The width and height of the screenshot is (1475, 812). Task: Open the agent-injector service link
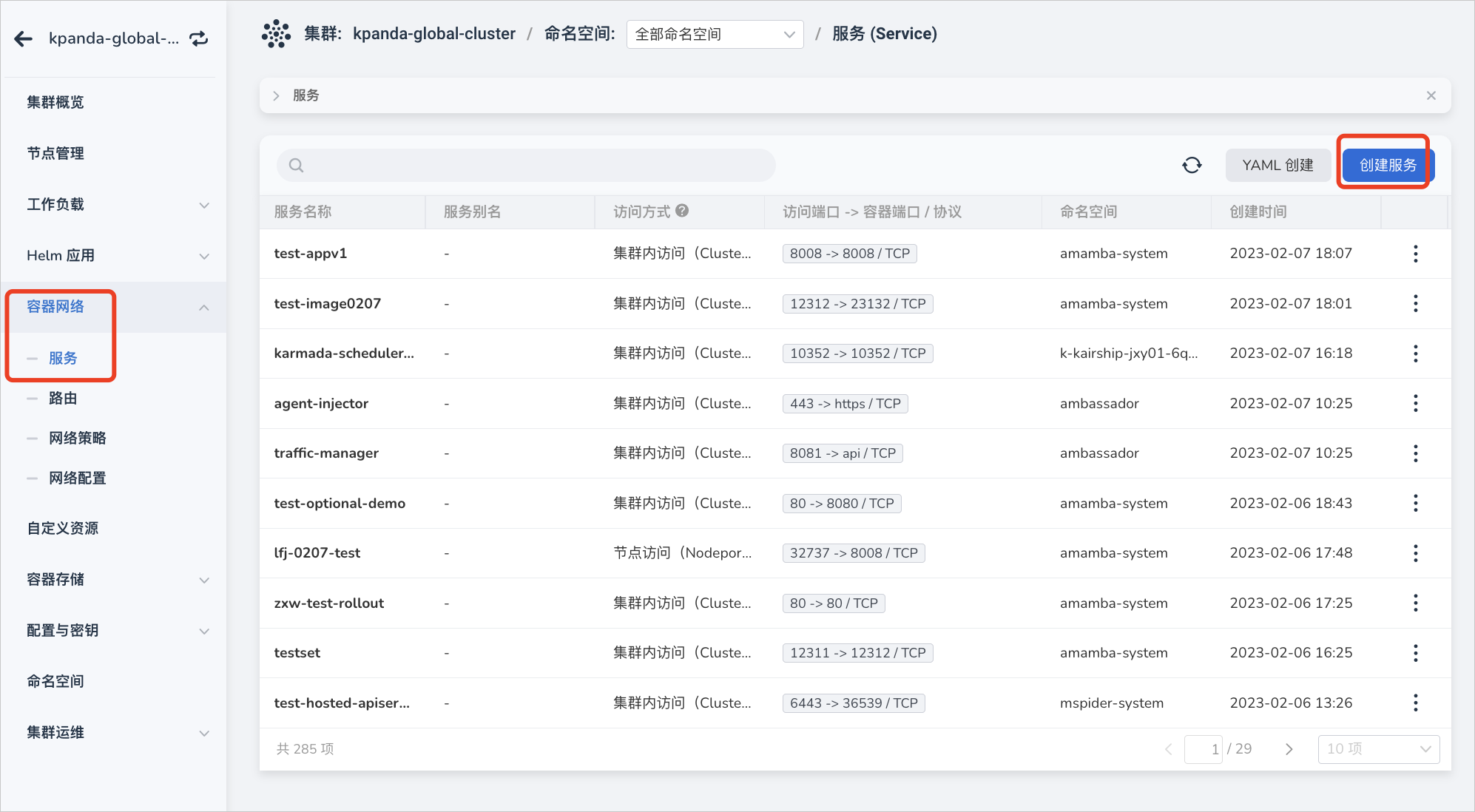321,403
